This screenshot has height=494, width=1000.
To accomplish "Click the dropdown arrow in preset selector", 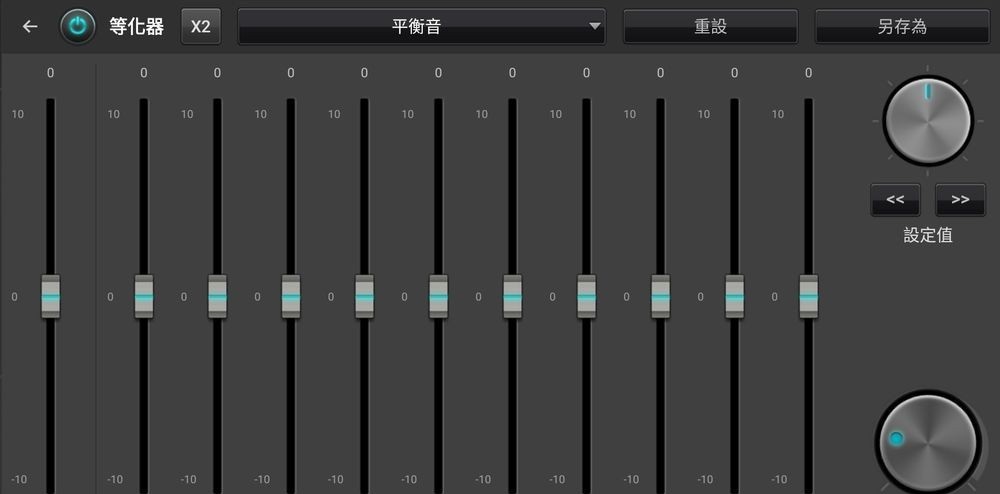I will click(x=595, y=27).
